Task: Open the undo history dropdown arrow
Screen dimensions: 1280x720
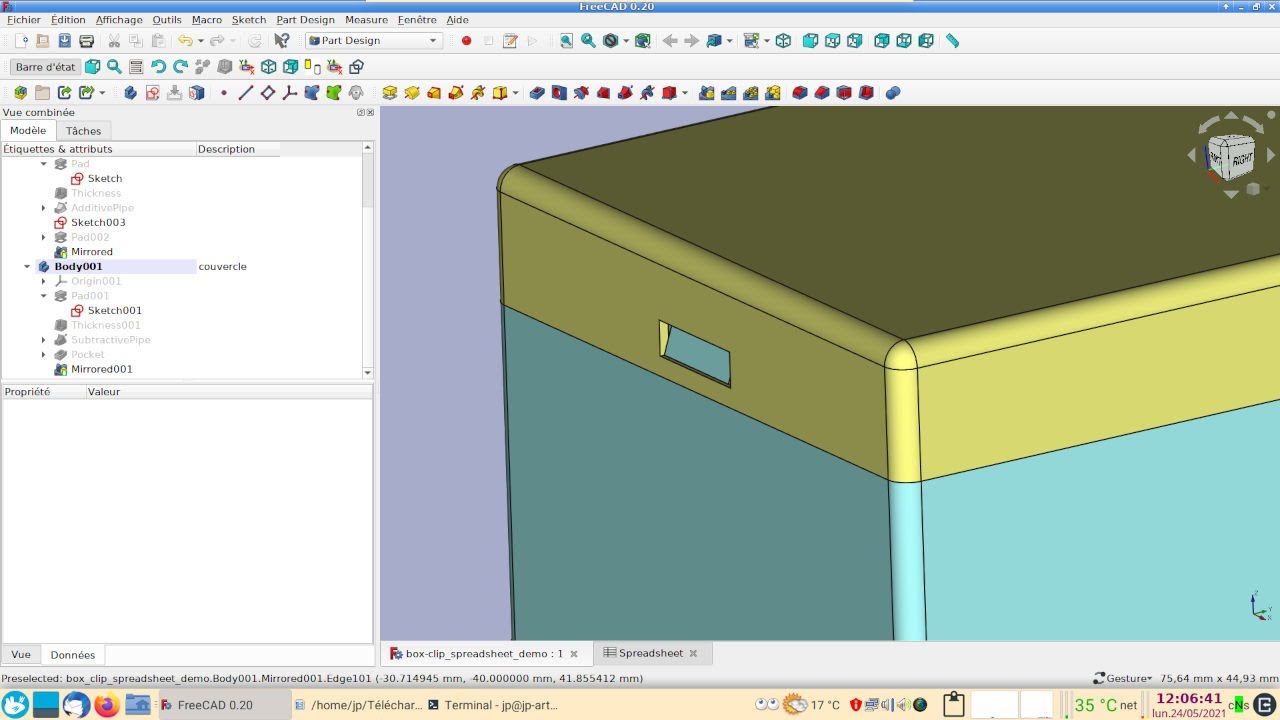Action: [200, 41]
